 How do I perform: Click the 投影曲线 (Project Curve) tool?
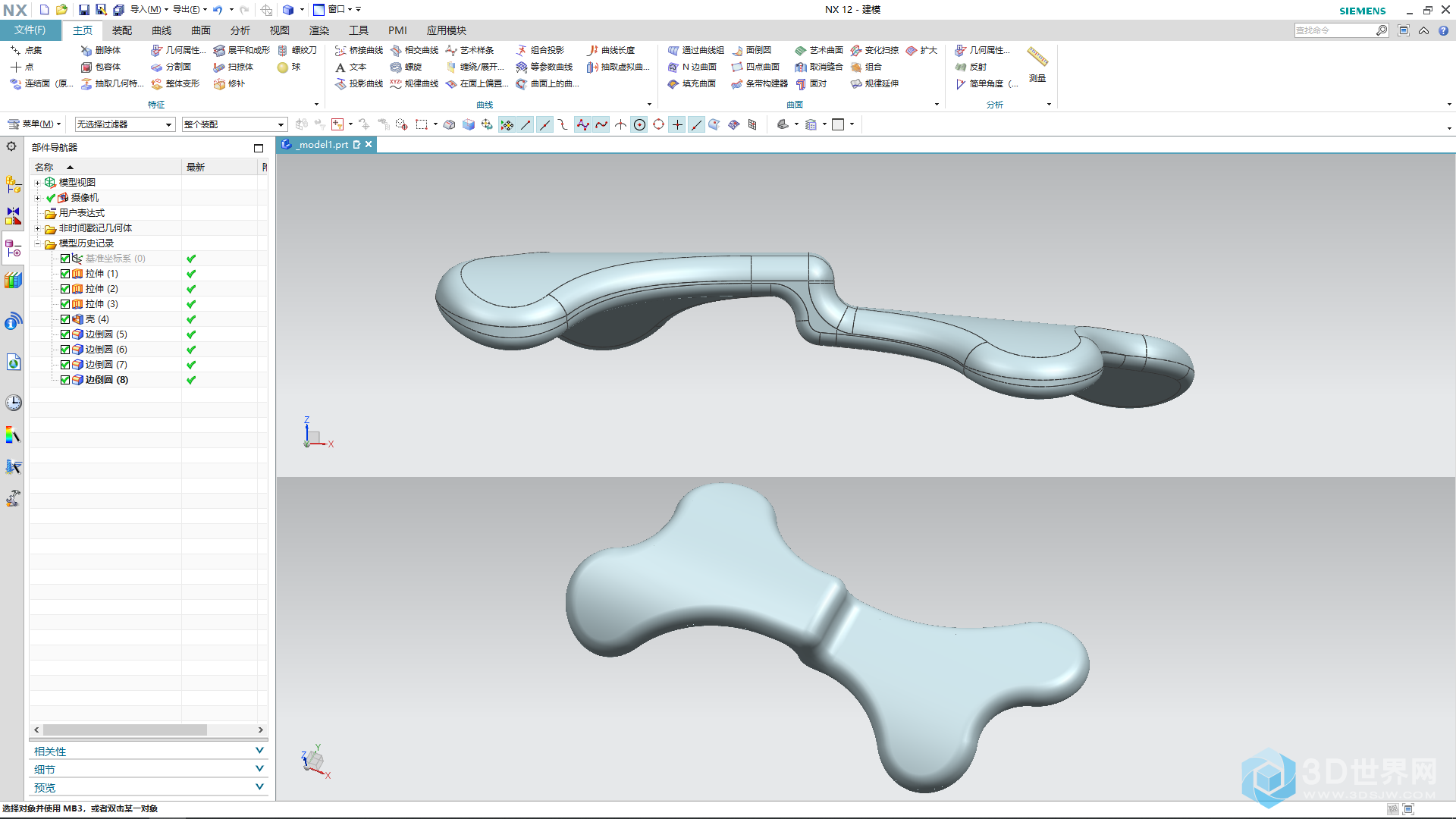(359, 83)
